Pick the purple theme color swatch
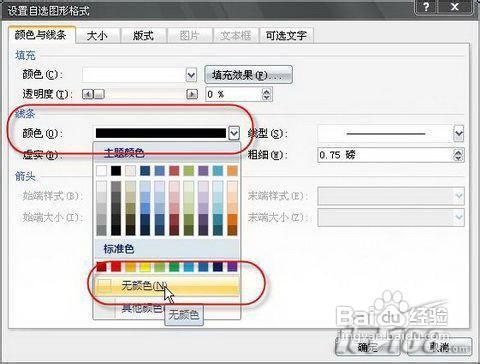 point(203,171)
